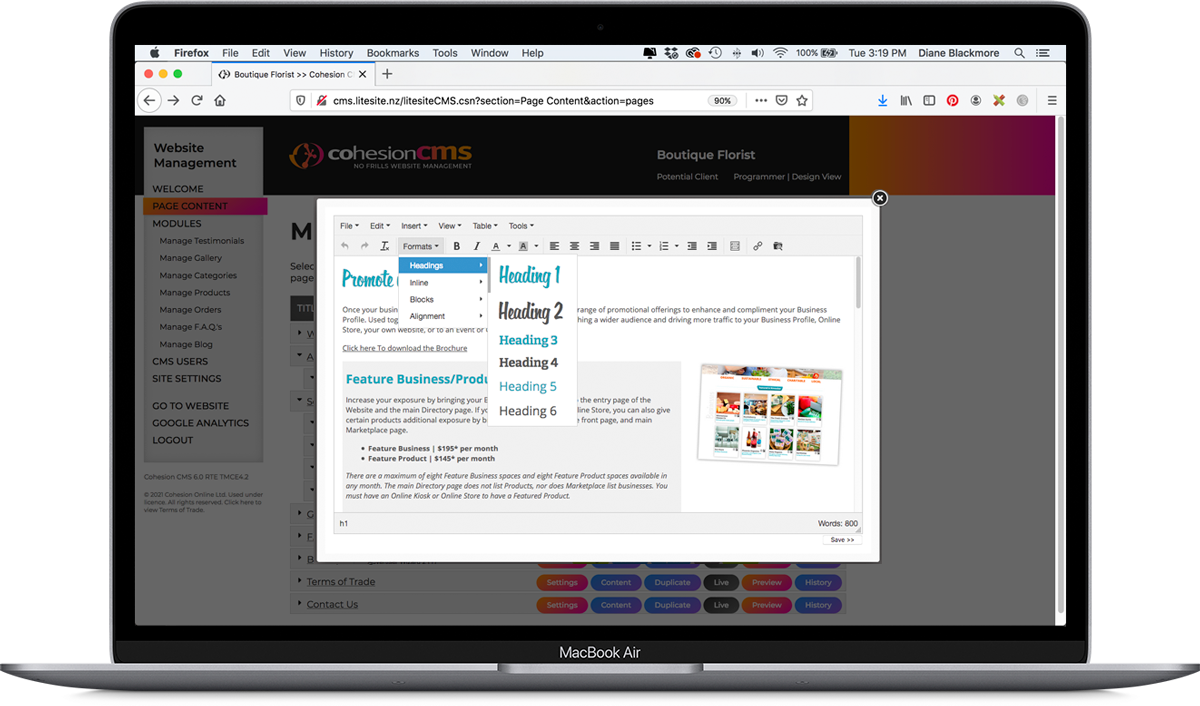Toggle the Live button for Terms of Trade
1200x706 pixels.
(x=721, y=582)
